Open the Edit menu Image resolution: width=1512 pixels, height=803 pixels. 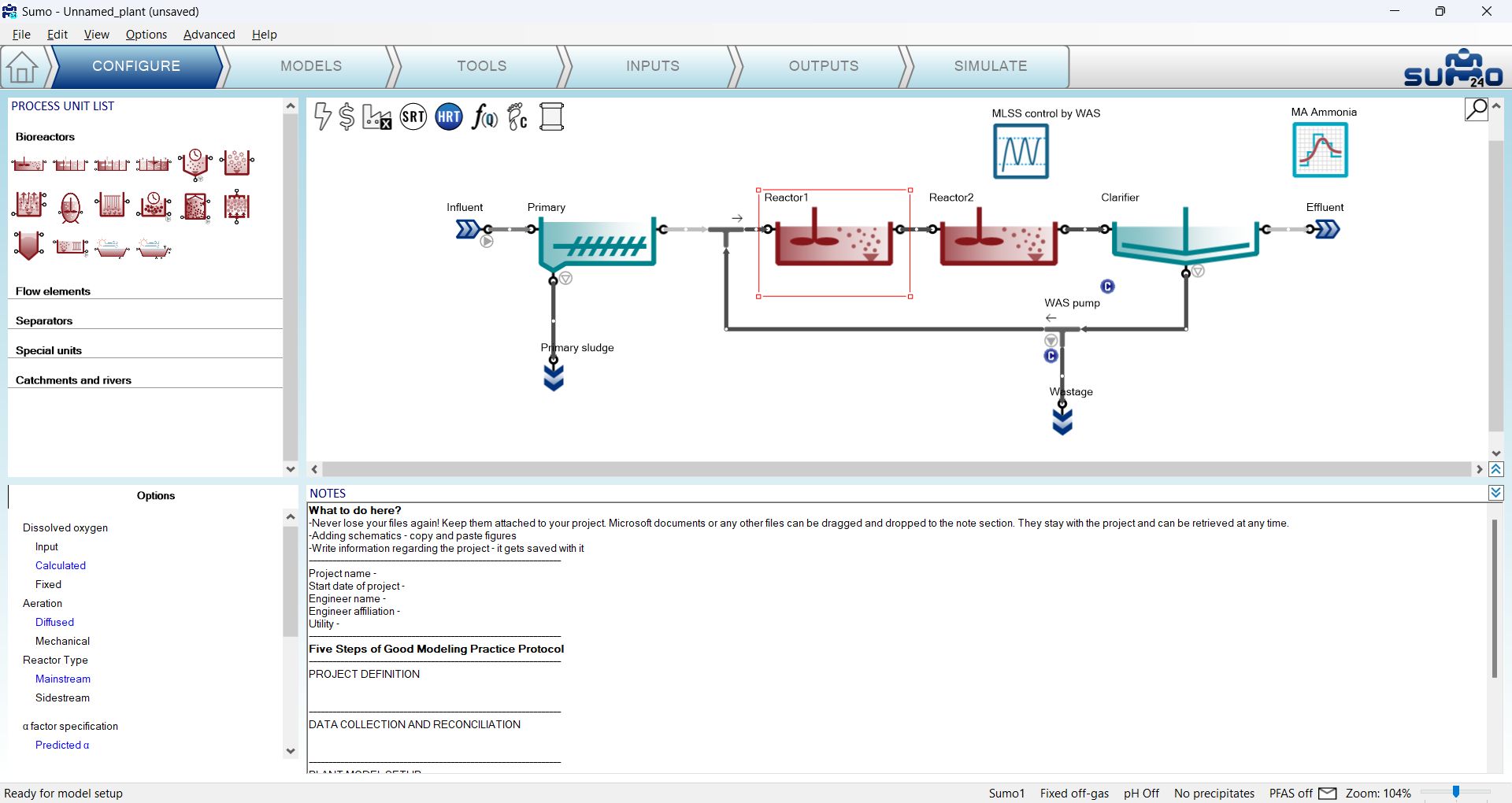[x=57, y=35]
